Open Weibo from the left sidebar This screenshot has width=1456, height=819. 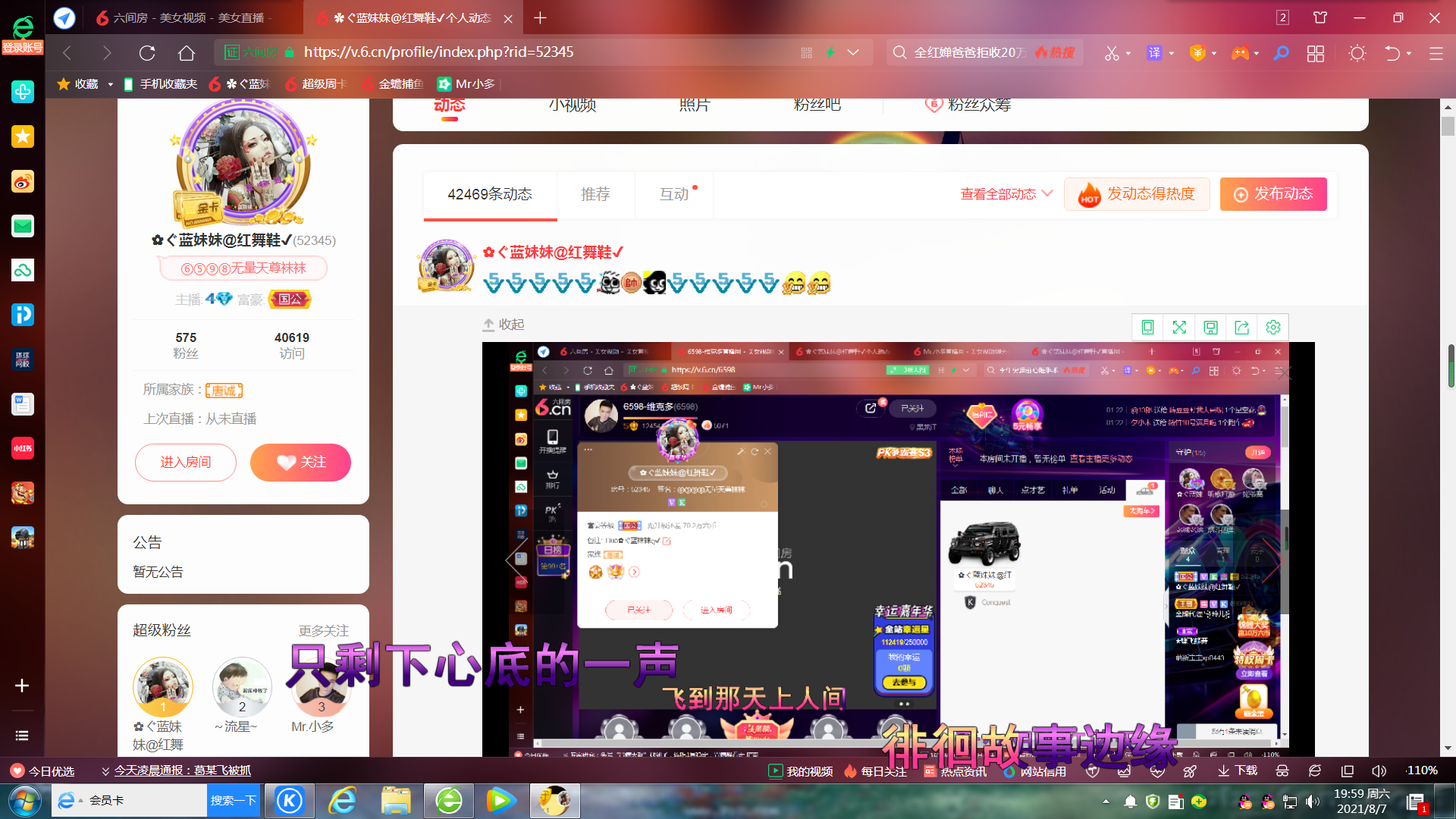[23, 181]
